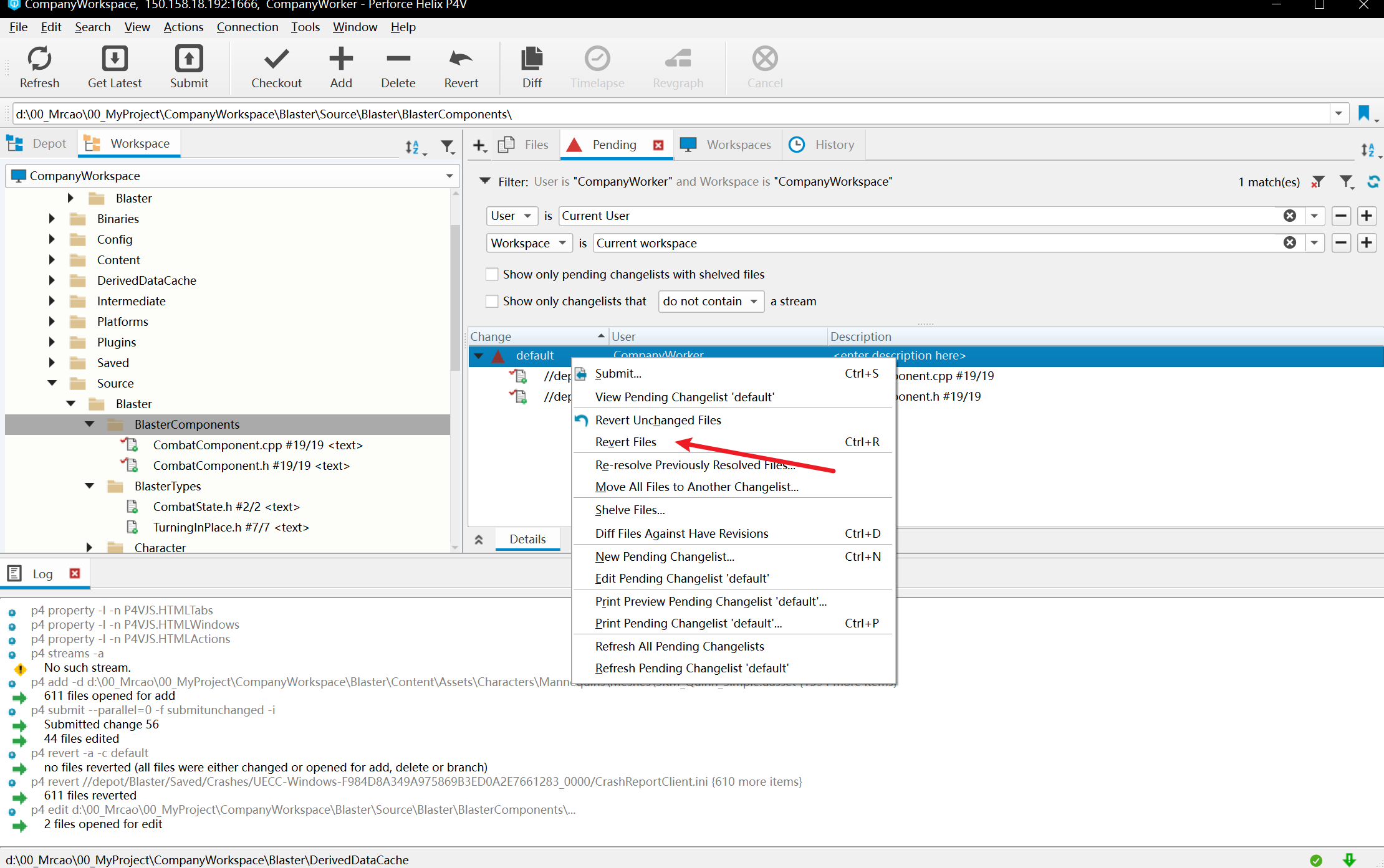Close the Pending tab with red X
This screenshot has height=868, width=1384.
tap(658, 145)
